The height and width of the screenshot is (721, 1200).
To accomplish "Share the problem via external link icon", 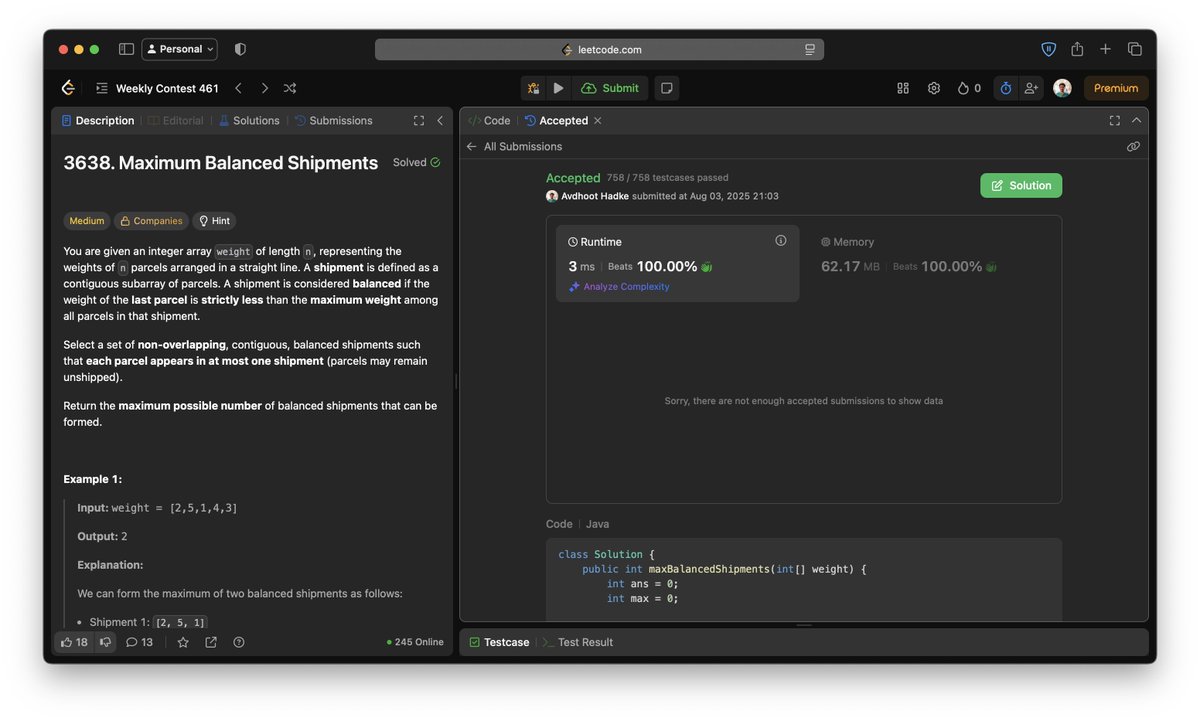I will click(211, 642).
